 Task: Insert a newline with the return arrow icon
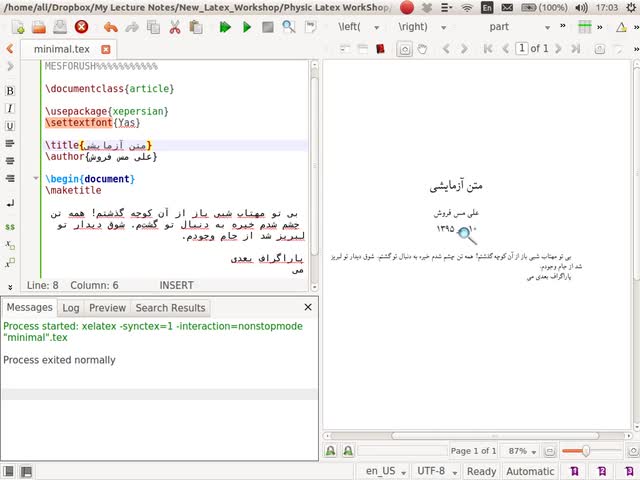[x=10, y=203]
